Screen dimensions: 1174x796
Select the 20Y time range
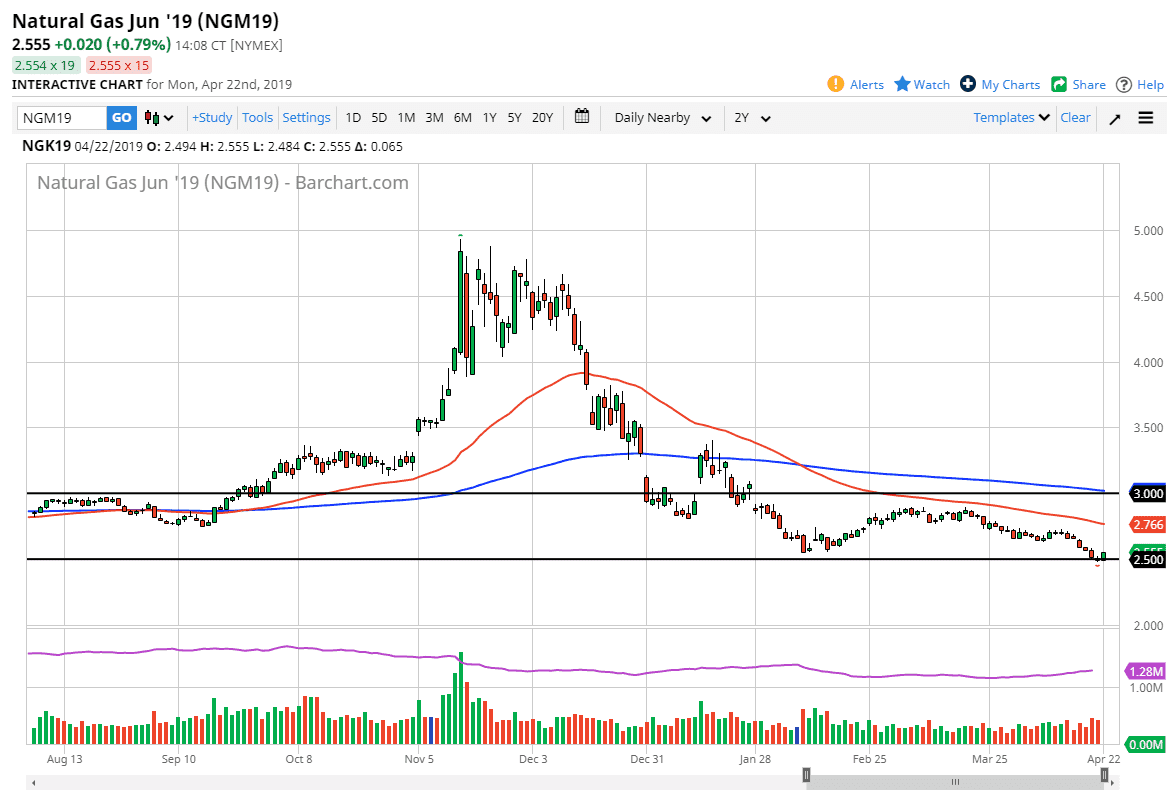tap(542, 117)
